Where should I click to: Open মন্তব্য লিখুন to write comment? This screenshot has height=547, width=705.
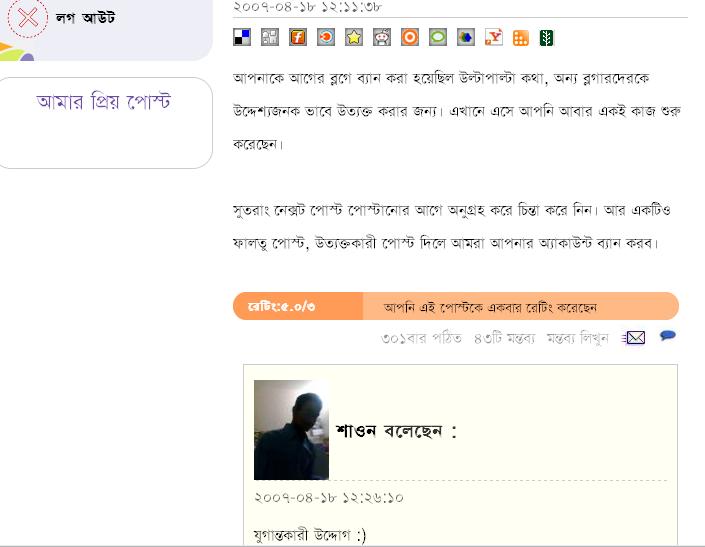pos(577,338)
